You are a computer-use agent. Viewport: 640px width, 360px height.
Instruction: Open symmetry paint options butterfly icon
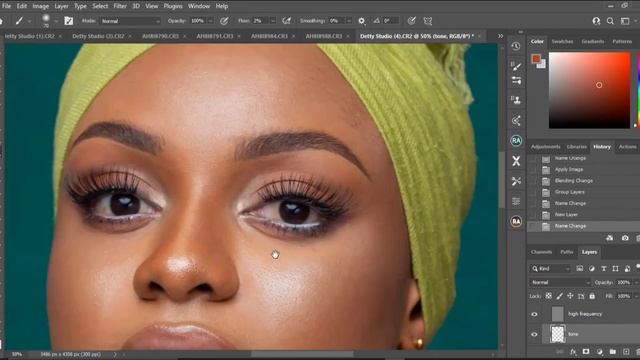[x=428, y=21]
